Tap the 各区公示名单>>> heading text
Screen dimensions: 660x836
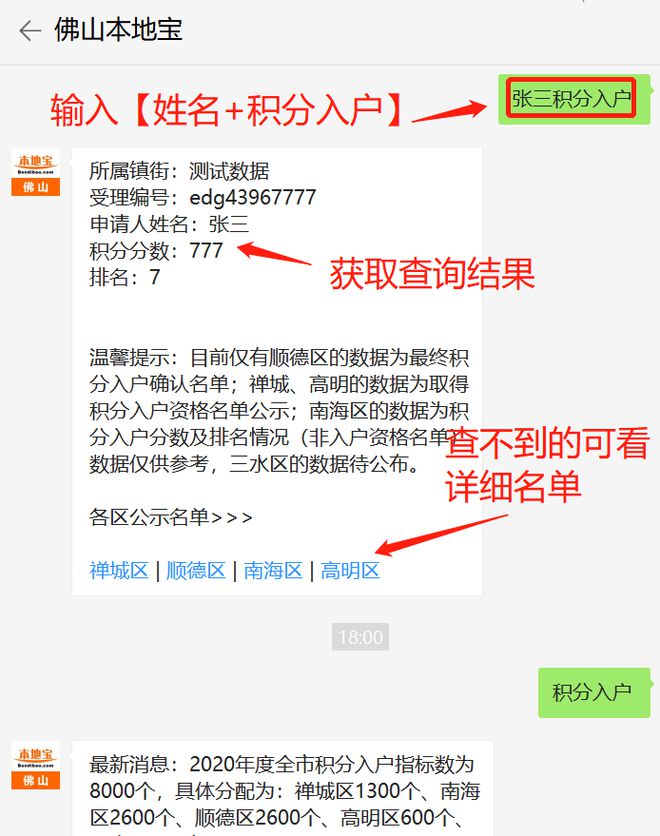171,517
